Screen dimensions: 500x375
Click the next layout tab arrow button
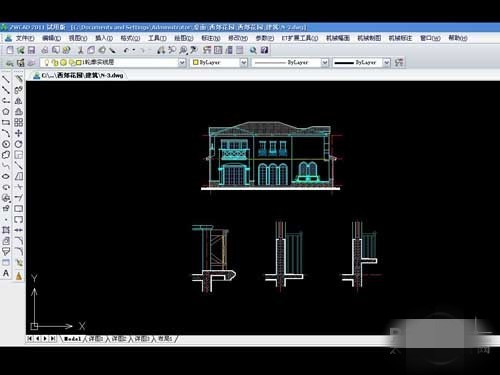45,339
